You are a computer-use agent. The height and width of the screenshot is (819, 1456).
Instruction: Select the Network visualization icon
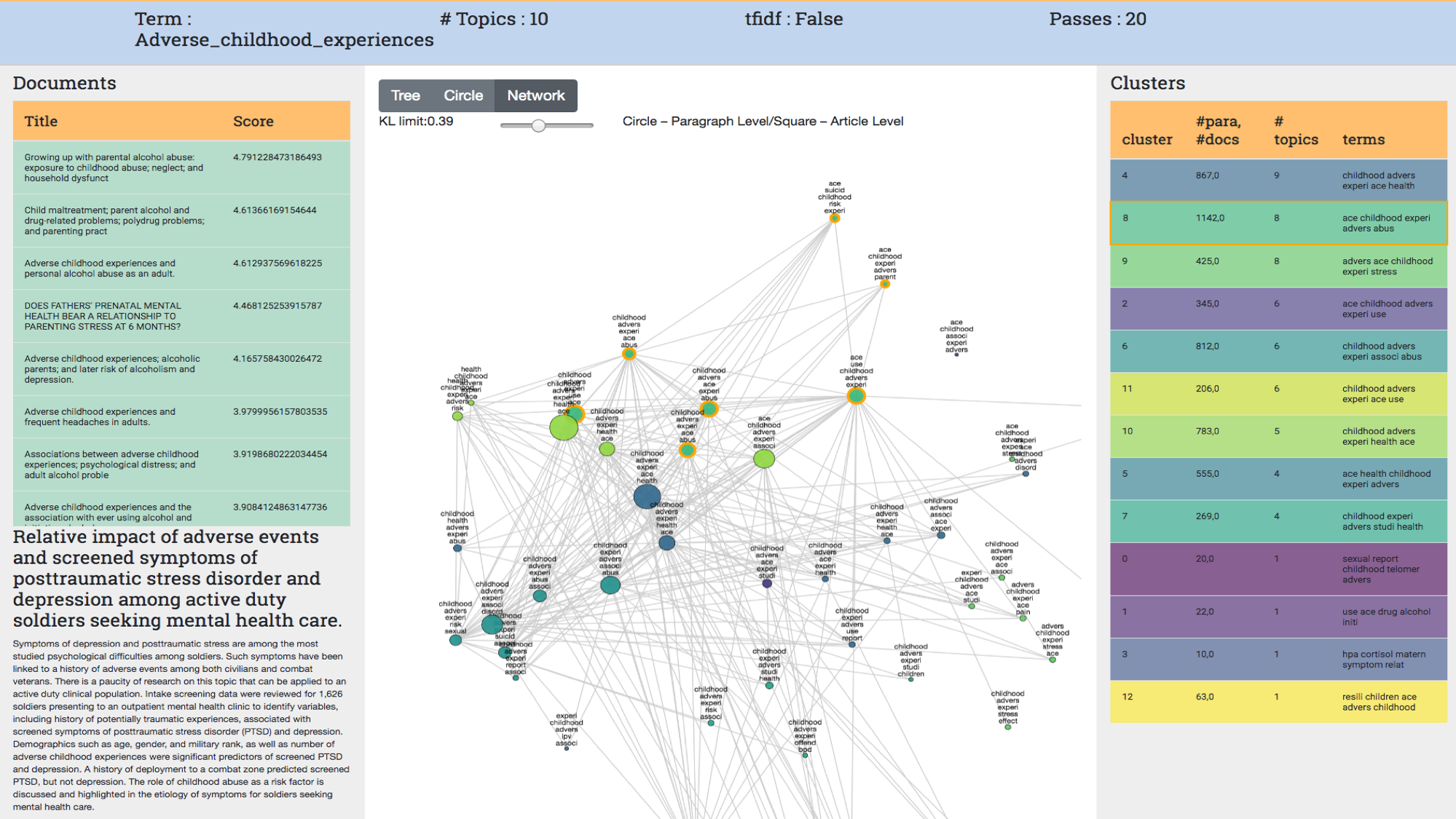pyautogui.click(x=535, y=95)
